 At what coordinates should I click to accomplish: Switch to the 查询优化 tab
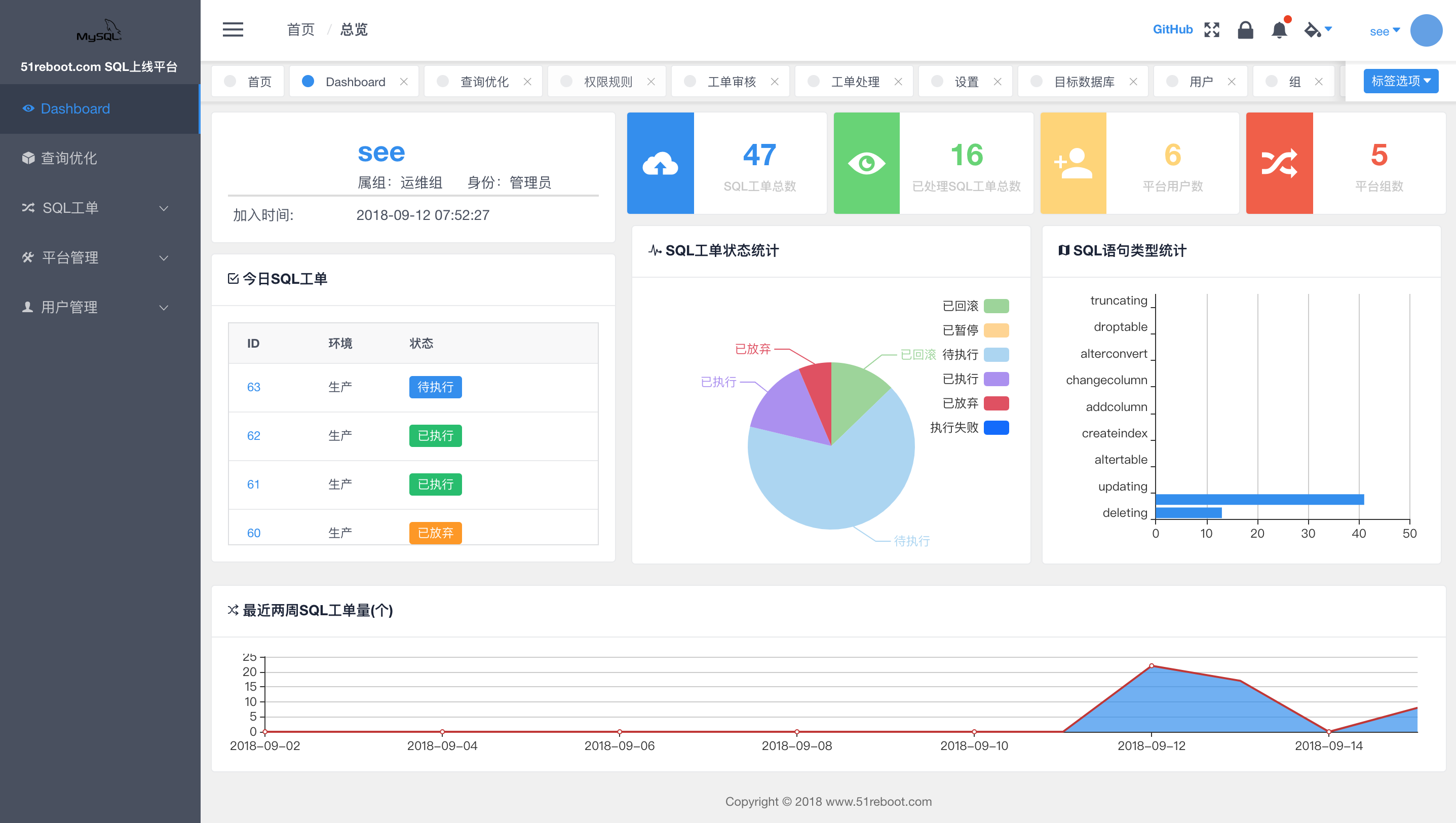484,82
